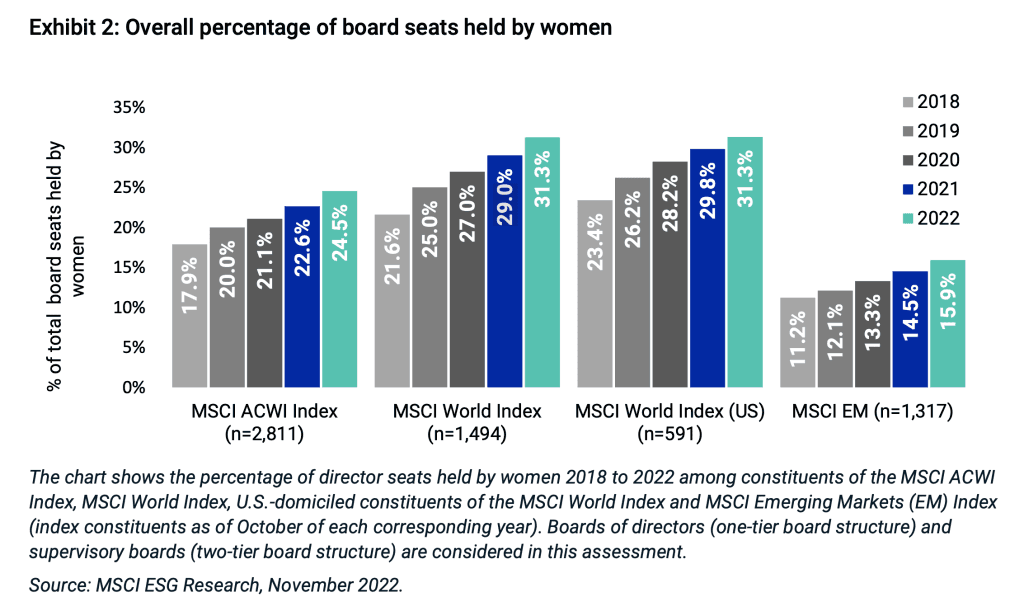Select the 17.9% bar in MSCI ACWI group
Screen dimensions: 1024x616
coord(189,315)
